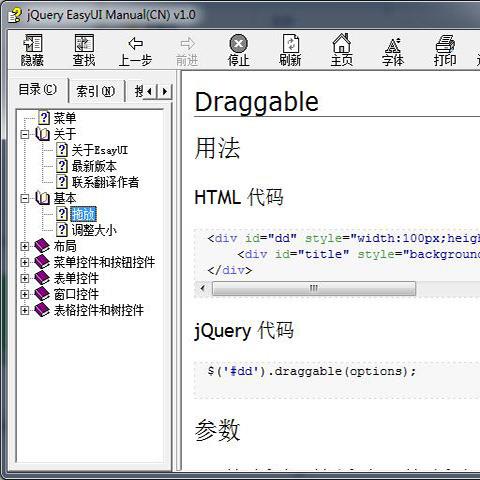480x480 pixels.
Task: Select the 菜单控件和按钮控件 label
Action: (104, 262)
